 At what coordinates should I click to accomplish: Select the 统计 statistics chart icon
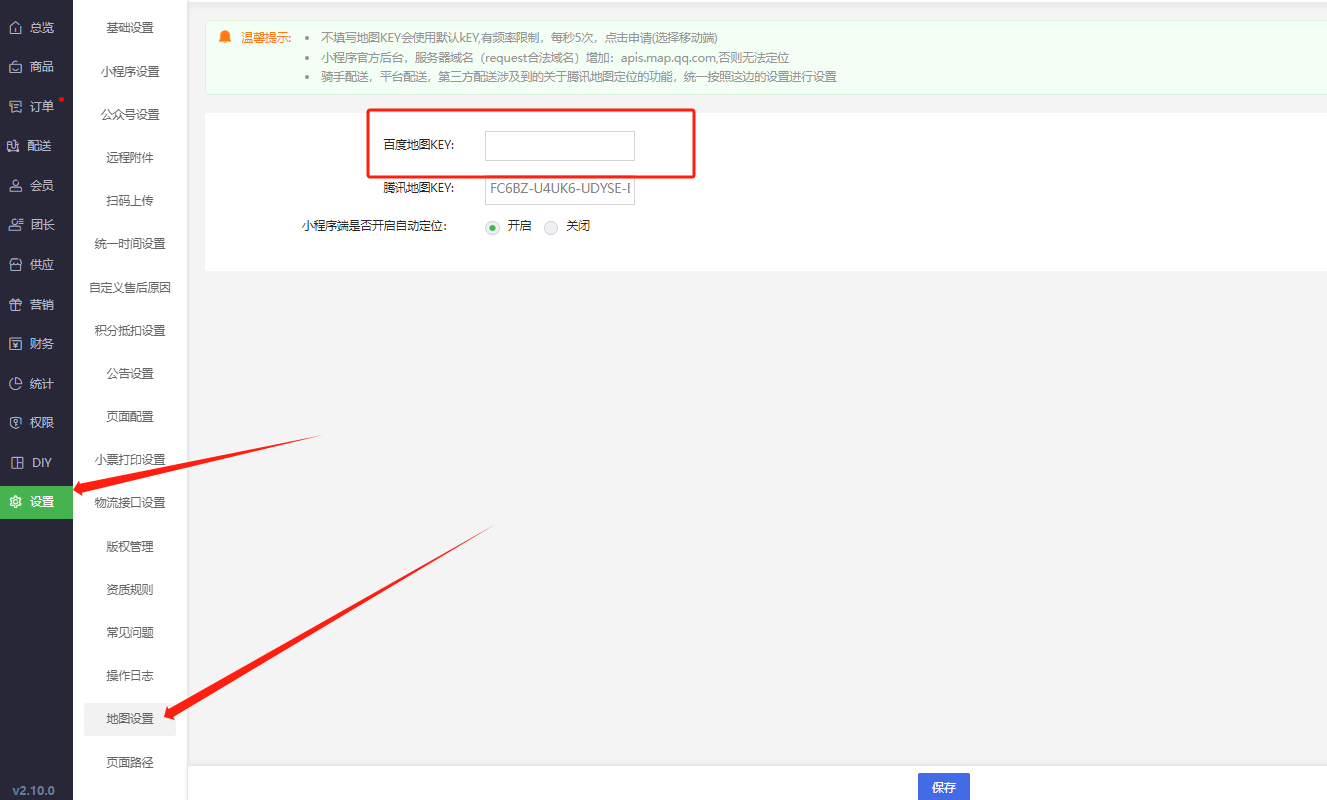(15, 384)
